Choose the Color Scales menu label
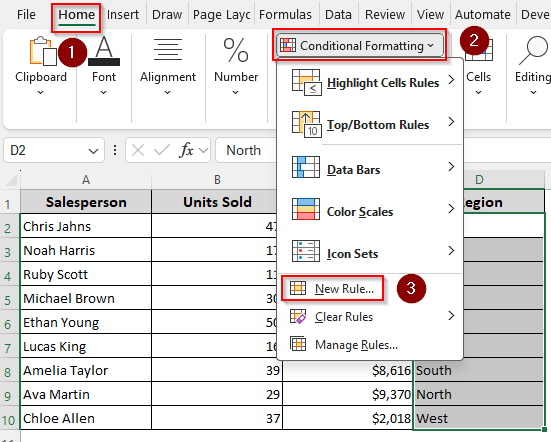The image size is (551, 442). point(360,212)
